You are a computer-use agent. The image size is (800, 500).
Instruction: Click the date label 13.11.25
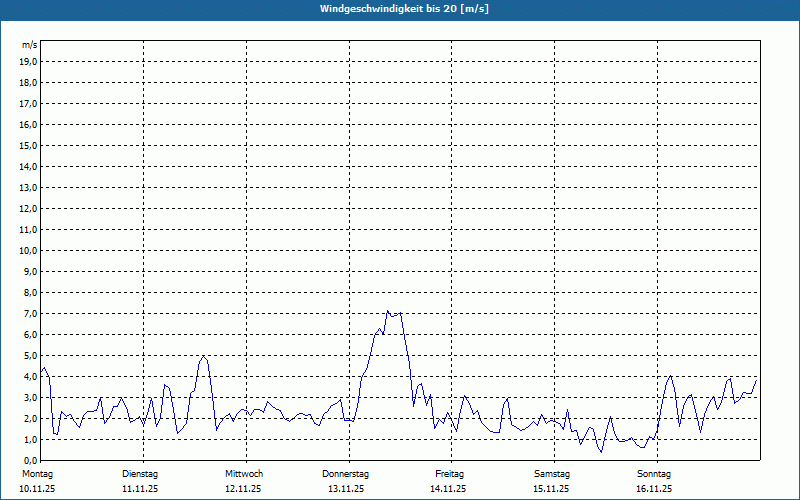click(x=346, y=489)
